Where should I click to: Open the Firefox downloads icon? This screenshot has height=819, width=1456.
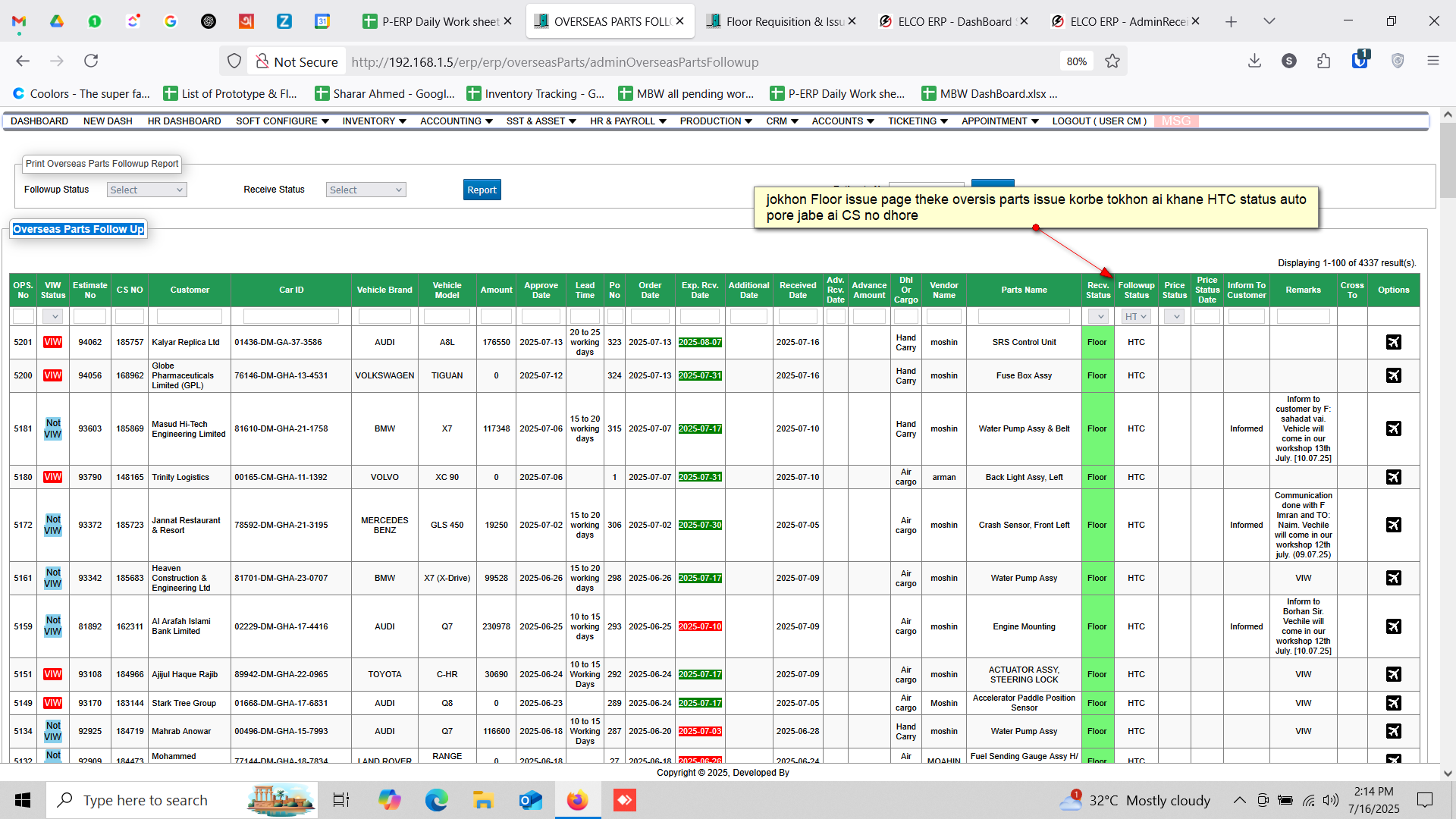coord(1254,61)
